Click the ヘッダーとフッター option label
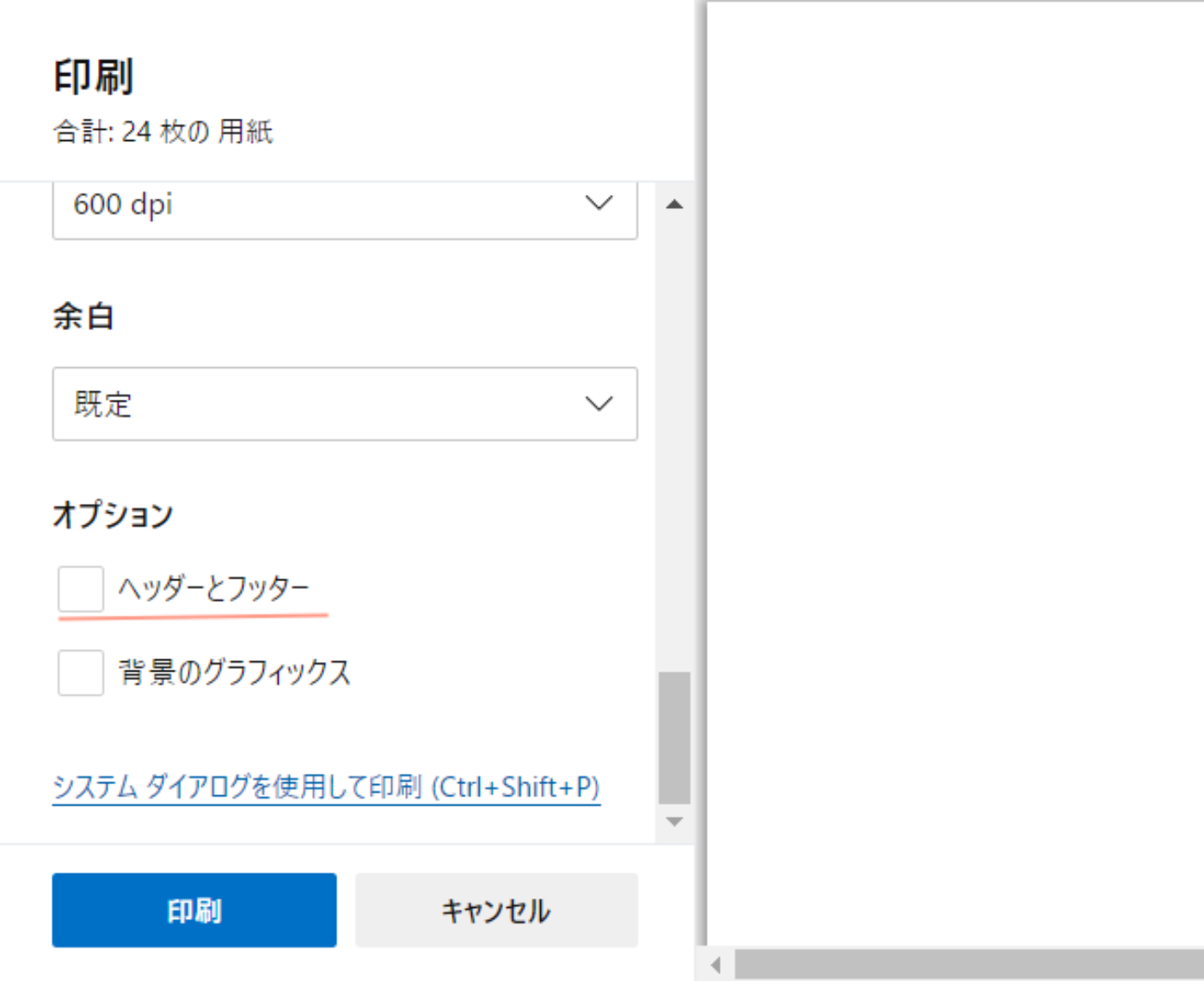Screen dimensions: 1204x981 213,589
